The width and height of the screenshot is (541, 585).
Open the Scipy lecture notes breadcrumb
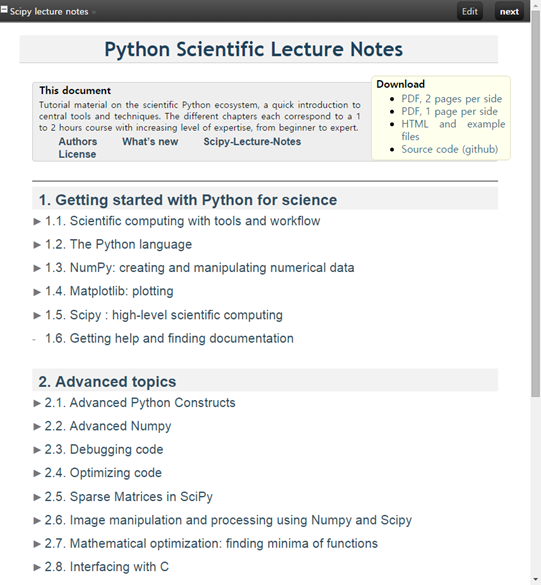[49, 12]
